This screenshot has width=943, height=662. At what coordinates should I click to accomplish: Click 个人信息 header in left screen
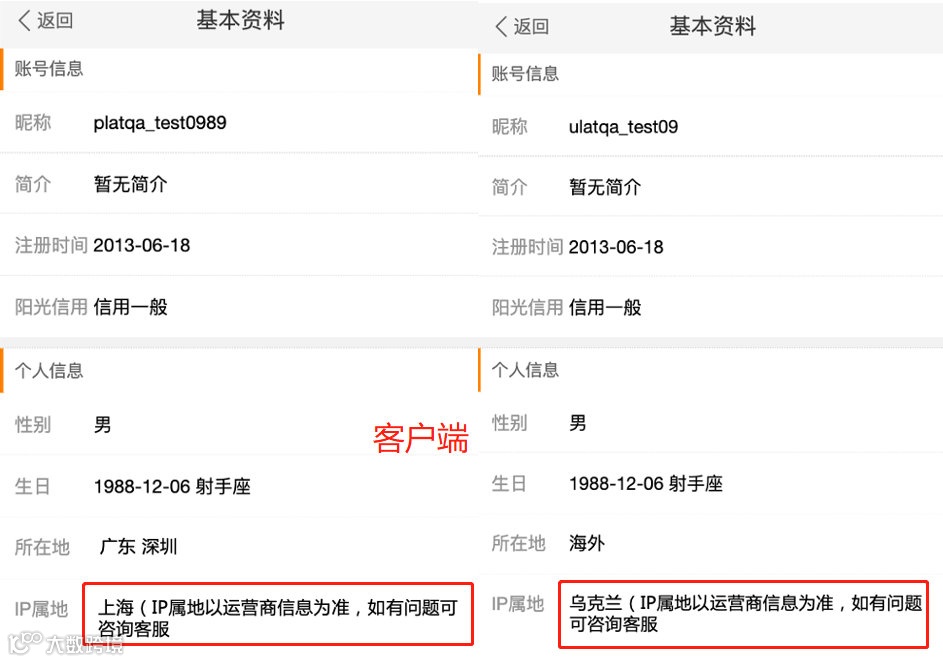pos(49,370)
